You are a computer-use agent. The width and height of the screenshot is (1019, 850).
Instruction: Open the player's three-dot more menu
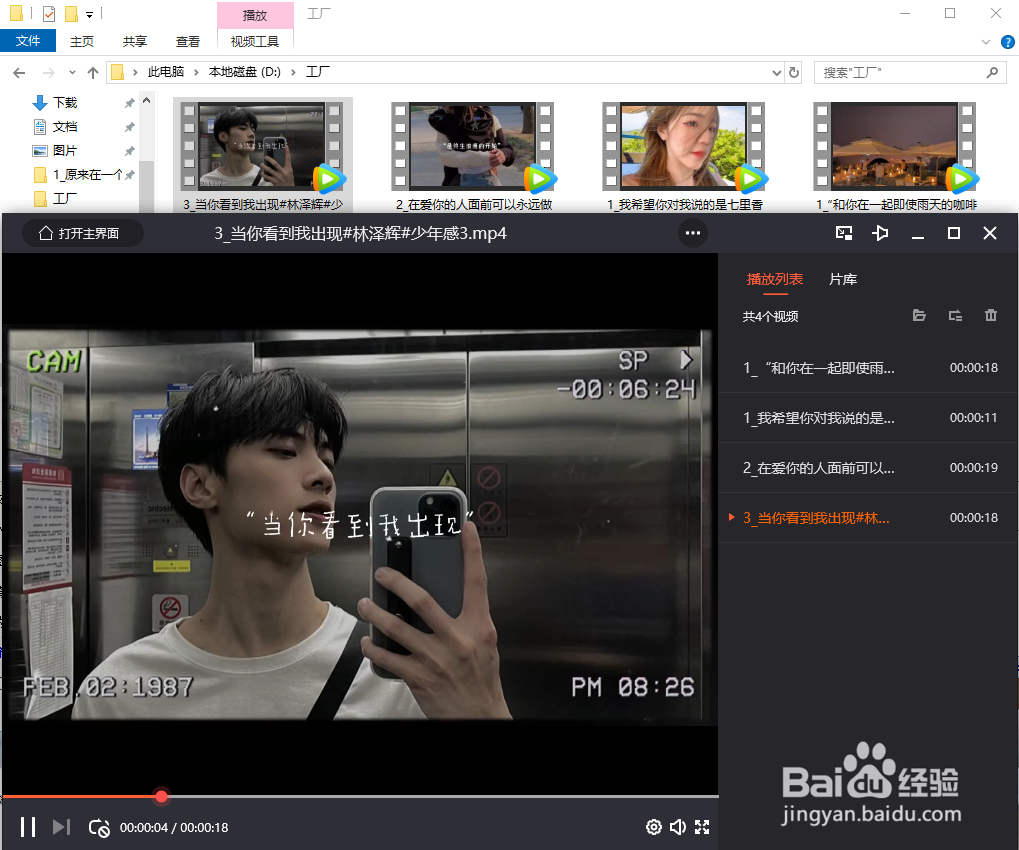693,233
